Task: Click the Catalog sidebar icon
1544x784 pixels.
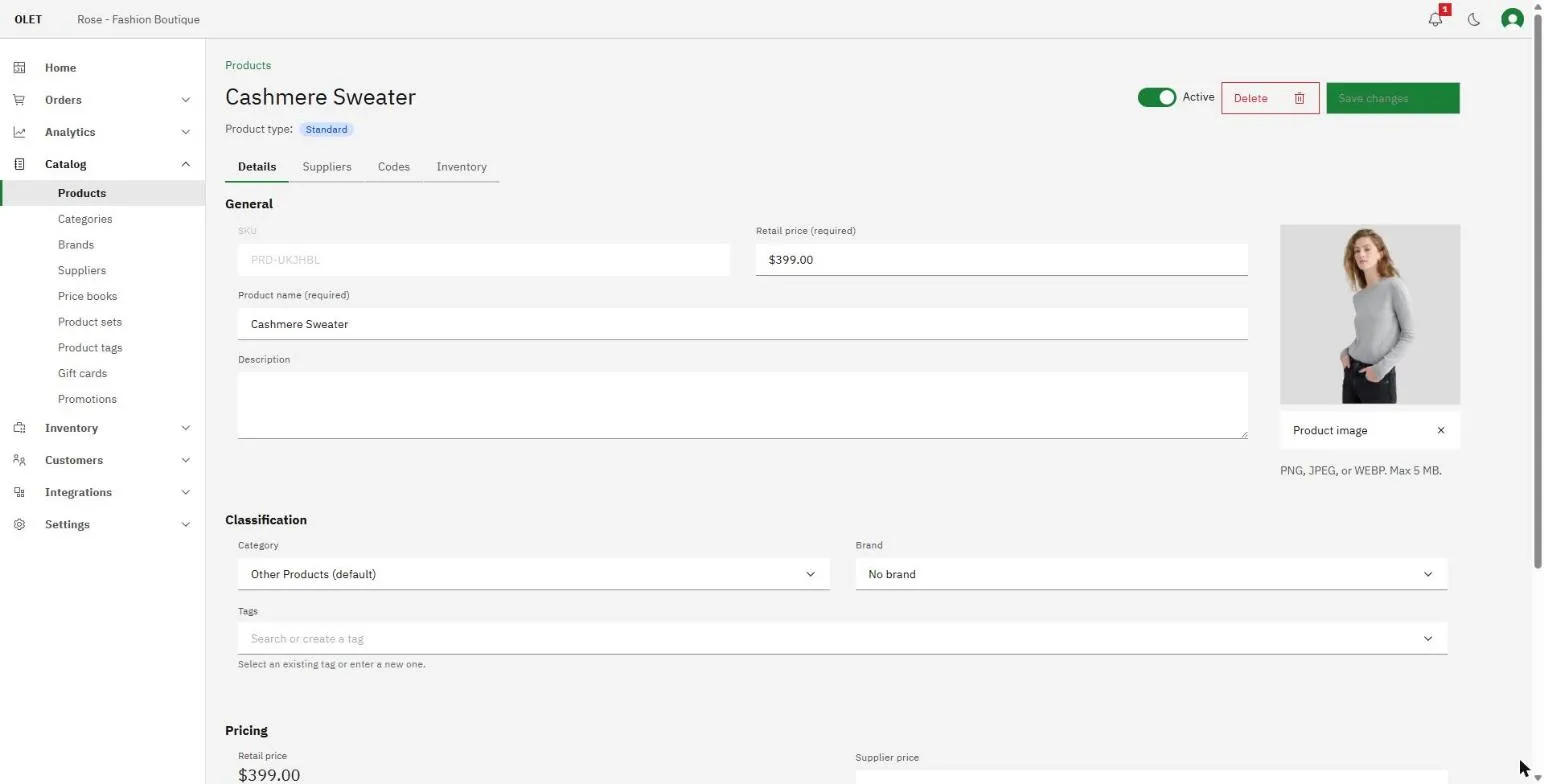Action: coord(19,164)
